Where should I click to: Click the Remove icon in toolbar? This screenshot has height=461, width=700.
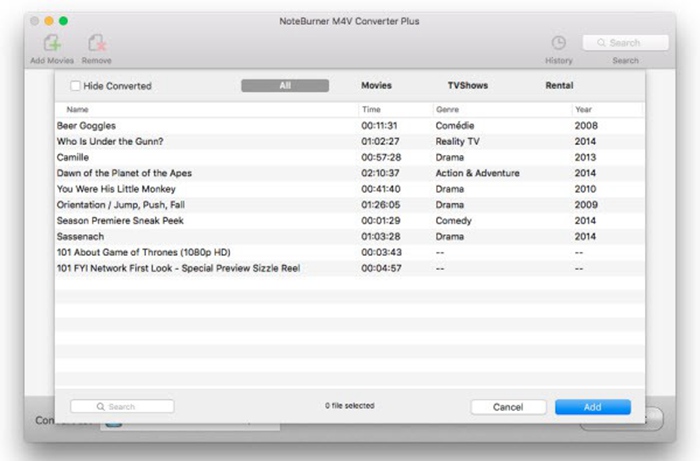coord(97,43)
